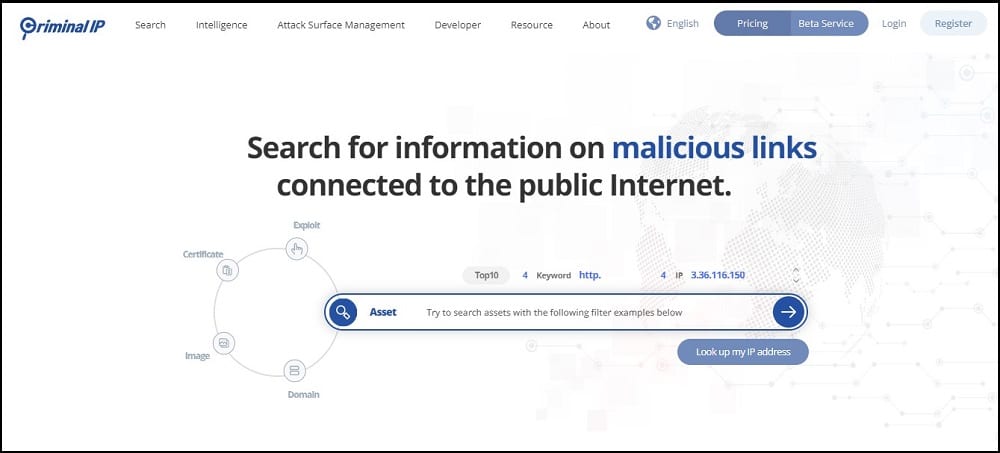1000x453 pixels.
Task: Open the Developer menu
Action: (458, 25)
